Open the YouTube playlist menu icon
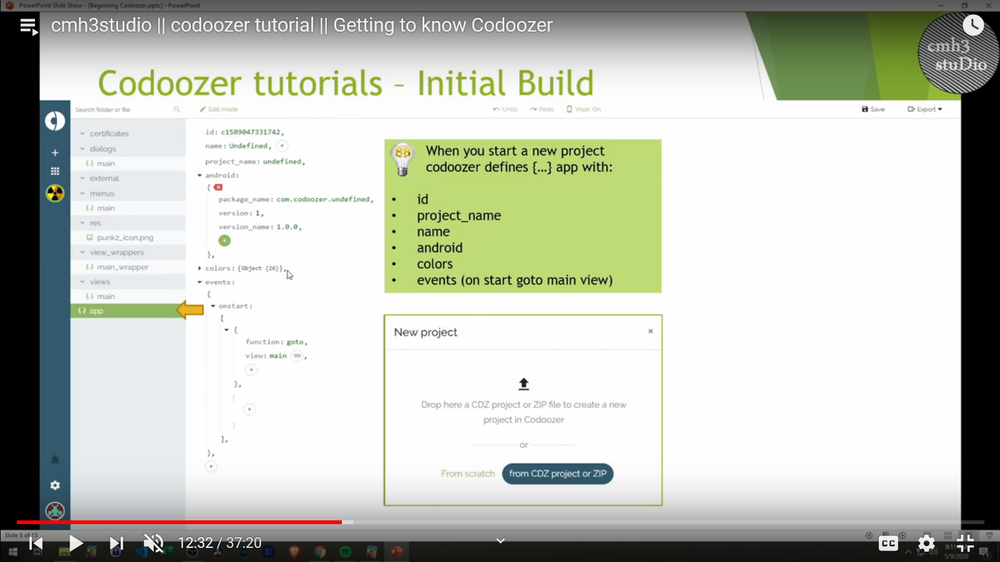The height and width of the screenshot is (562, 1000). [x=29, y=26]
